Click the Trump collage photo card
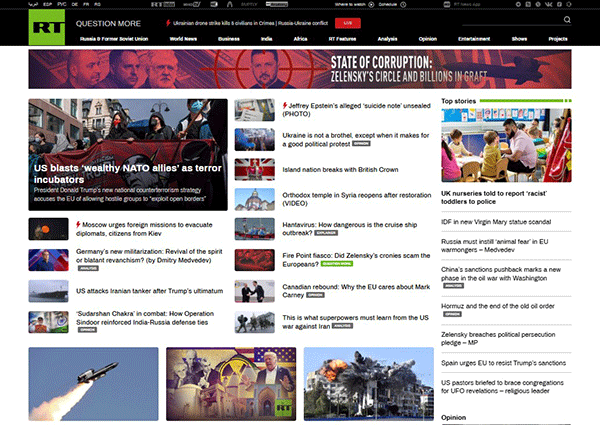Viewport: 600px width, 425px height. click(x=231, y=384)
